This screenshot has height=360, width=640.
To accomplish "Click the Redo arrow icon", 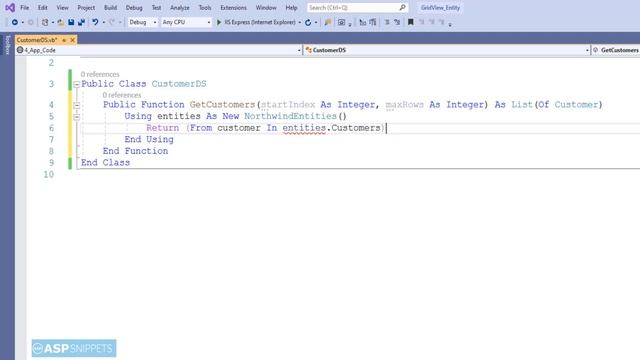I will point(111,22).
